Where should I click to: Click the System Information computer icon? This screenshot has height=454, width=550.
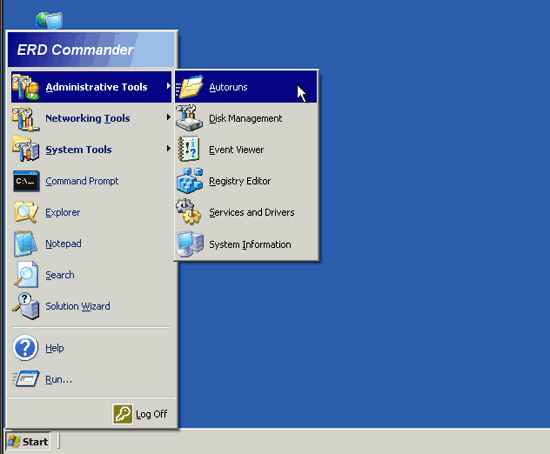(190, 243)
